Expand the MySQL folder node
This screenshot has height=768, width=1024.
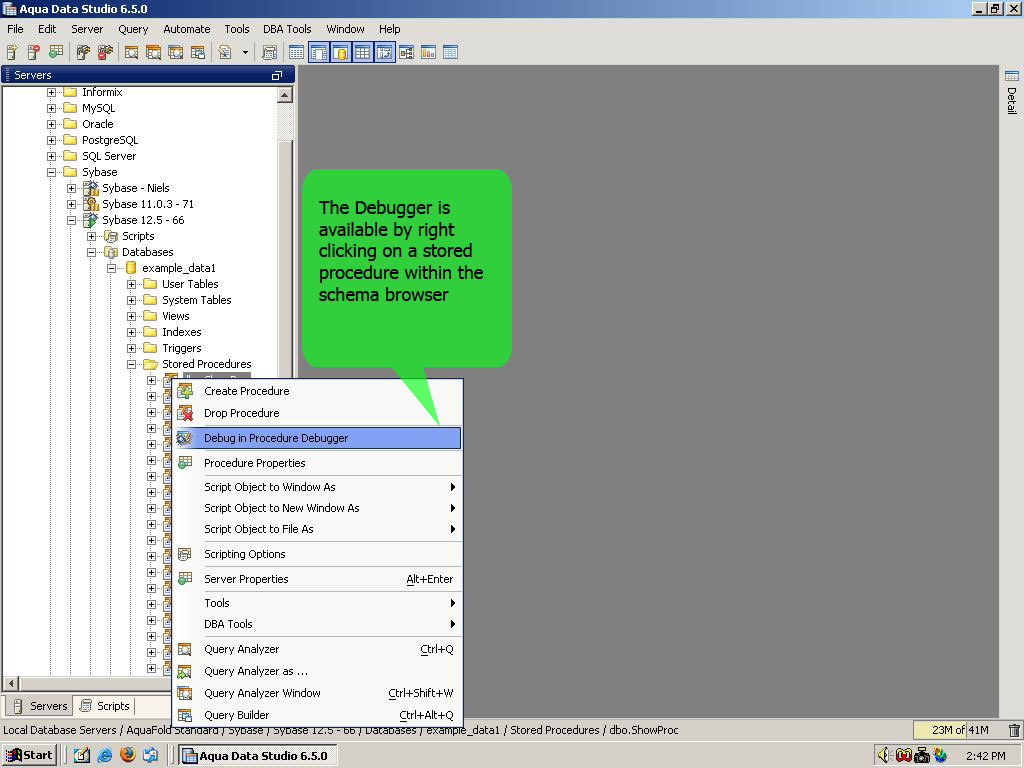51,108
